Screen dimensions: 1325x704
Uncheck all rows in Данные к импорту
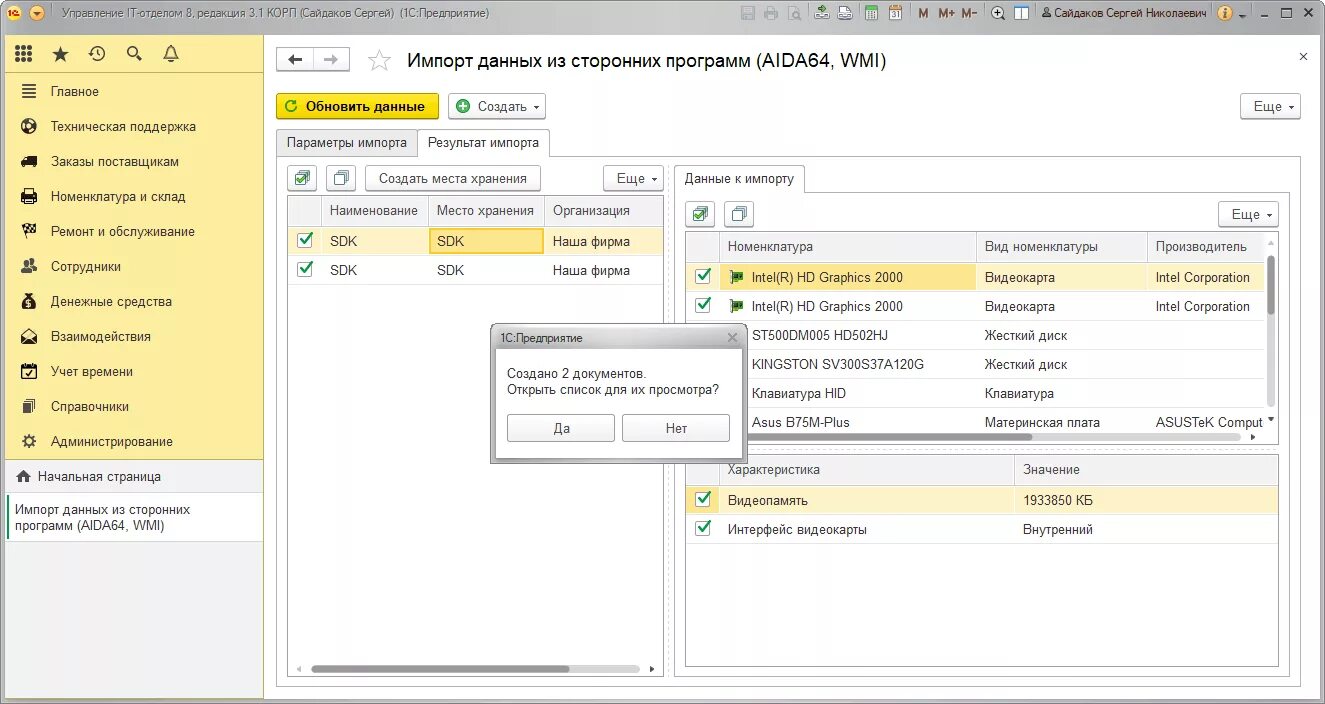(x=739, y=214)
